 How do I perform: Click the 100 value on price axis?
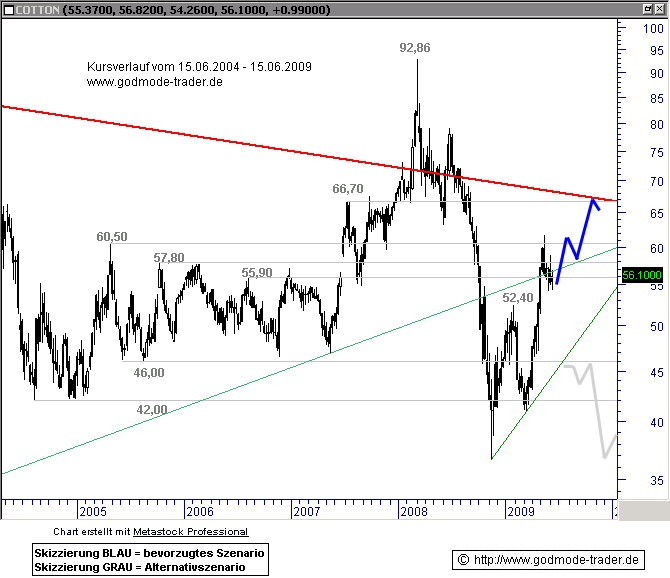coord(653,29)
